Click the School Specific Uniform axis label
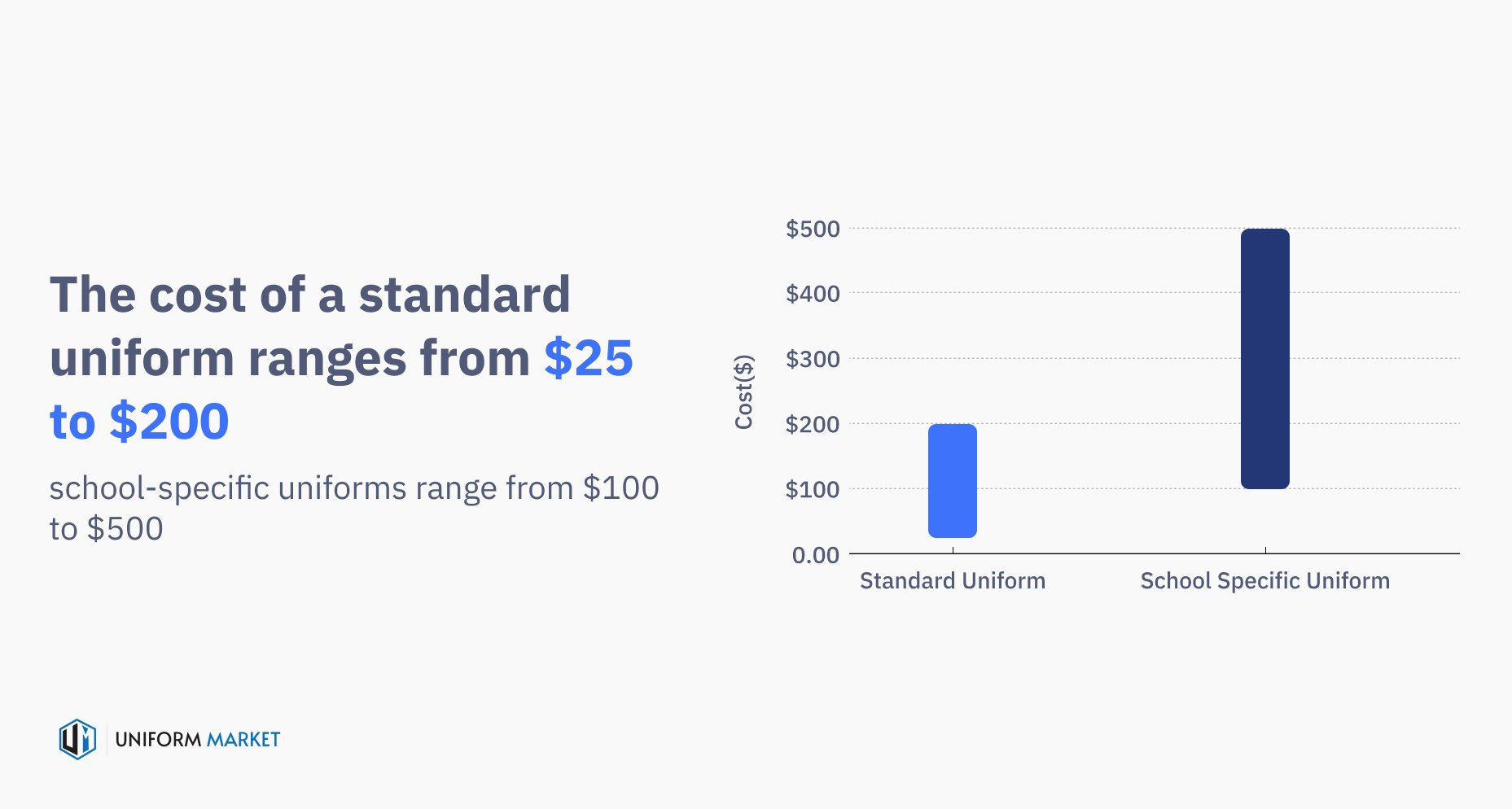Image resolution: width=1512 pixels, height=809 pixels. pos(1264,580)
